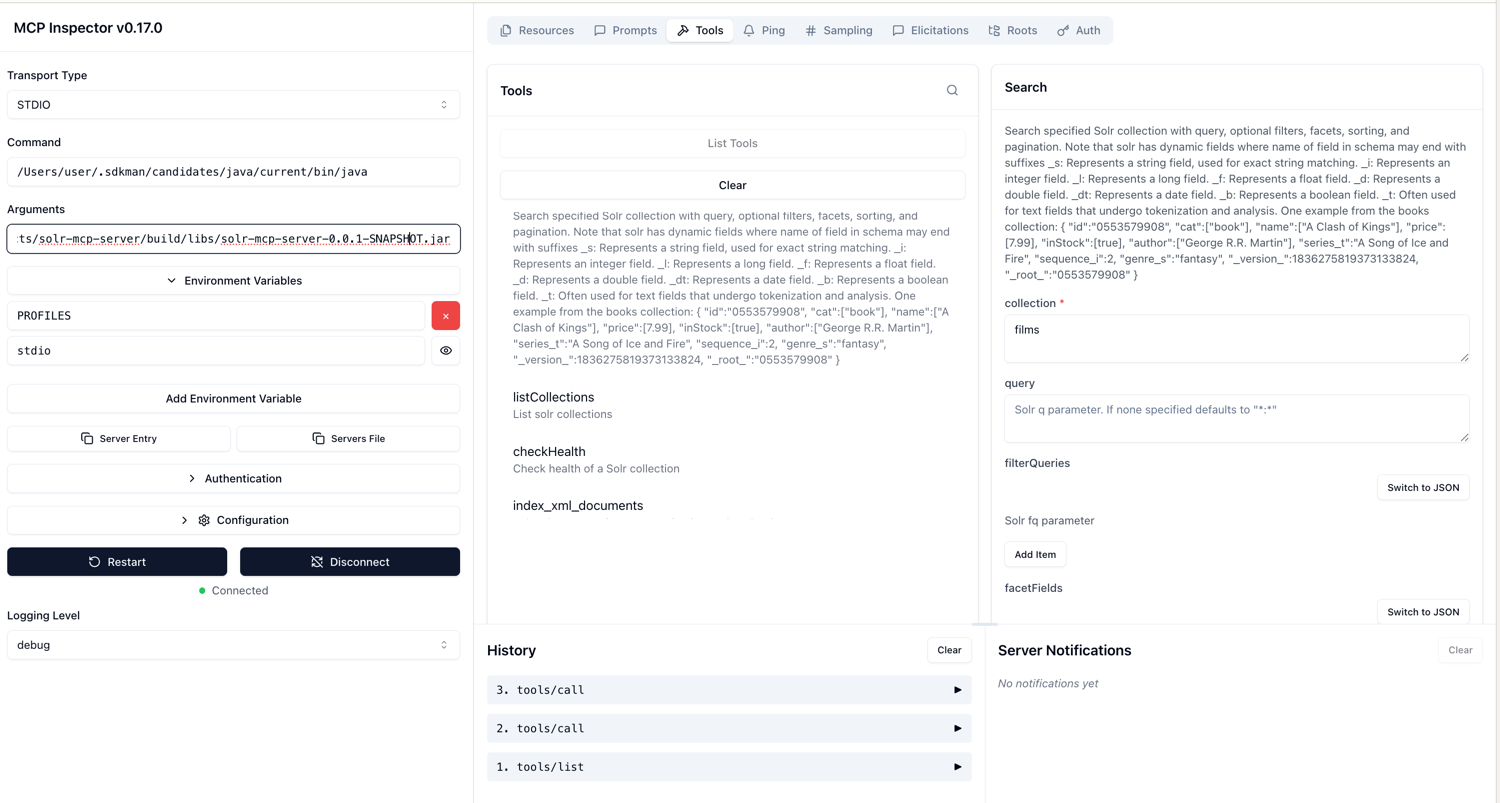Switch facetFields to JSON

click(x=1422, y=612)
